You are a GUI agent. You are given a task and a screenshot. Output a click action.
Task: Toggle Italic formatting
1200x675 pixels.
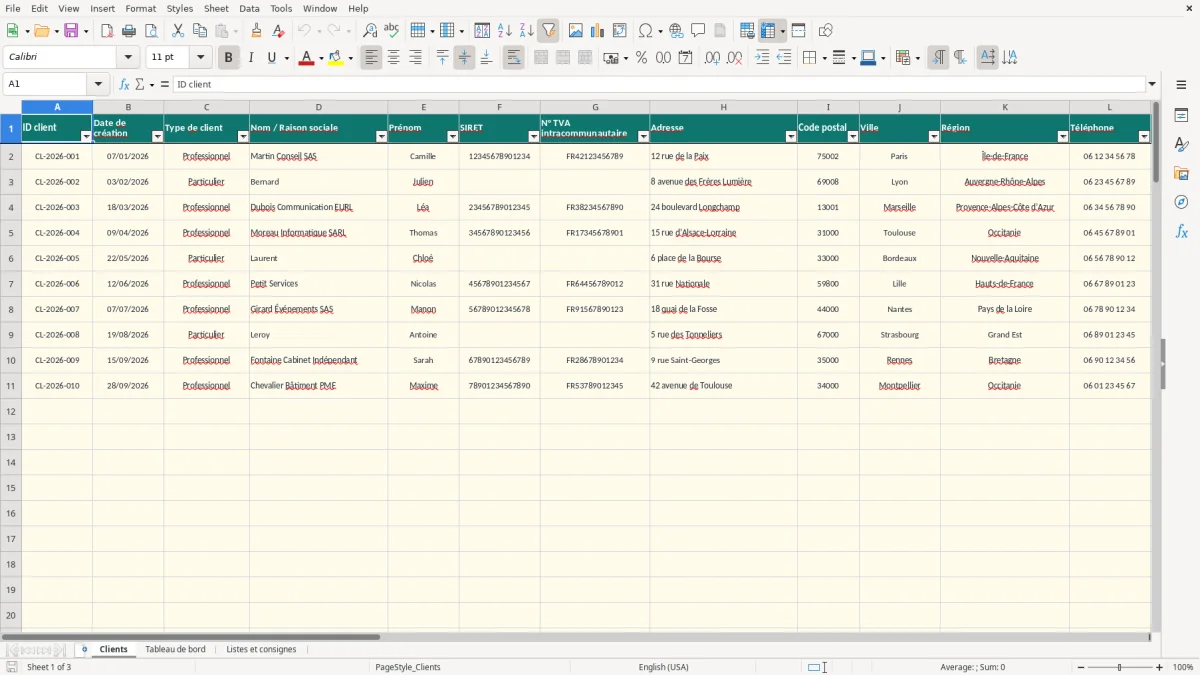tap(250, 58)
